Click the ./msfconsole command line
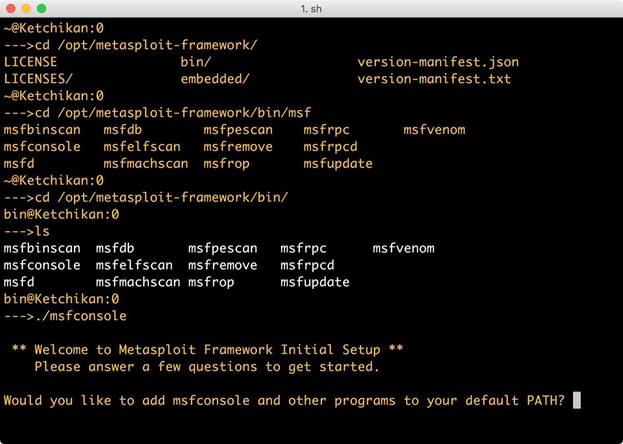The height and width of the screenshot is (444, 623). (x=65, y=316)
